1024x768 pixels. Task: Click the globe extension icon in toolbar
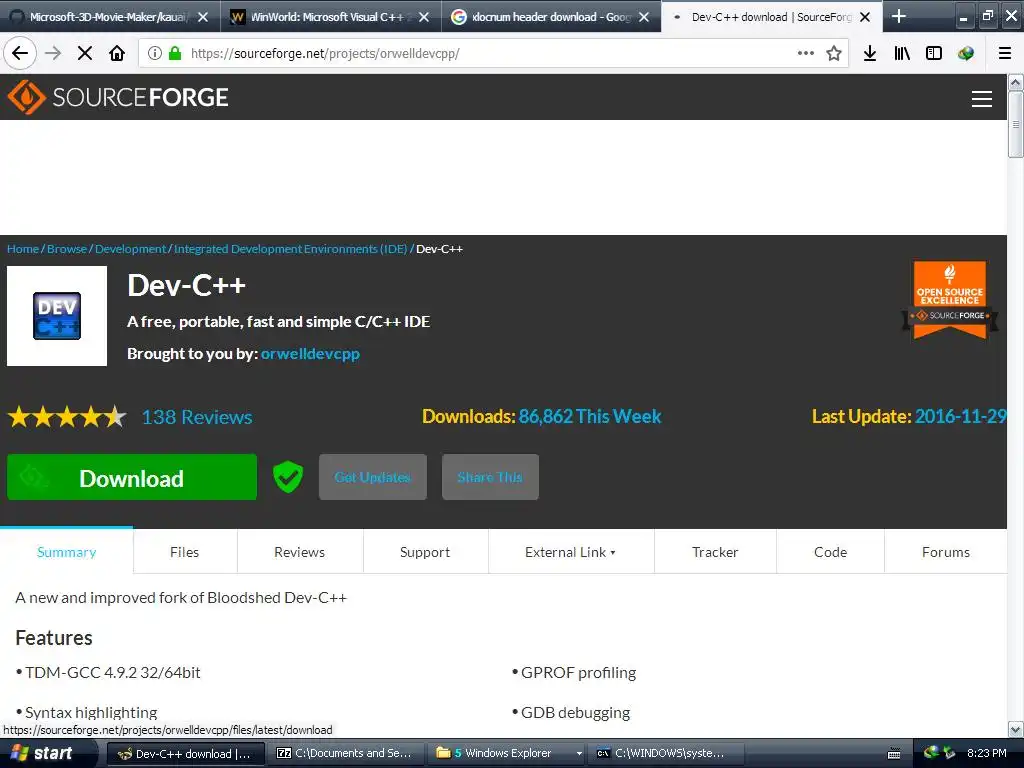[966, 54]
